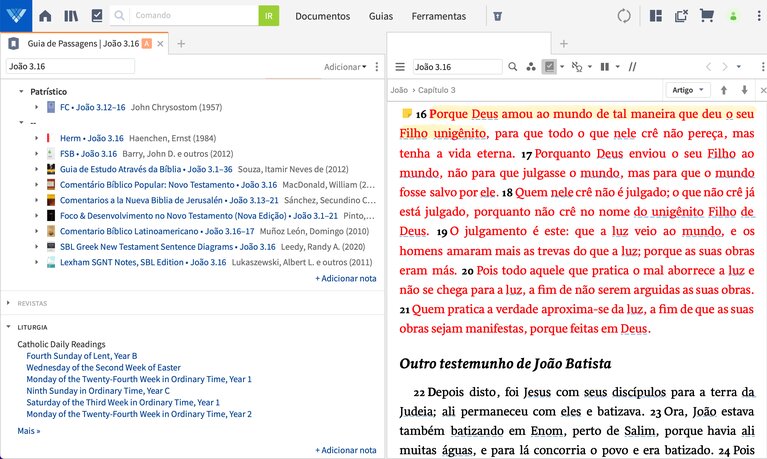Add new tab in the Bible panel
The image size is (767, 459).
(564, 44)
